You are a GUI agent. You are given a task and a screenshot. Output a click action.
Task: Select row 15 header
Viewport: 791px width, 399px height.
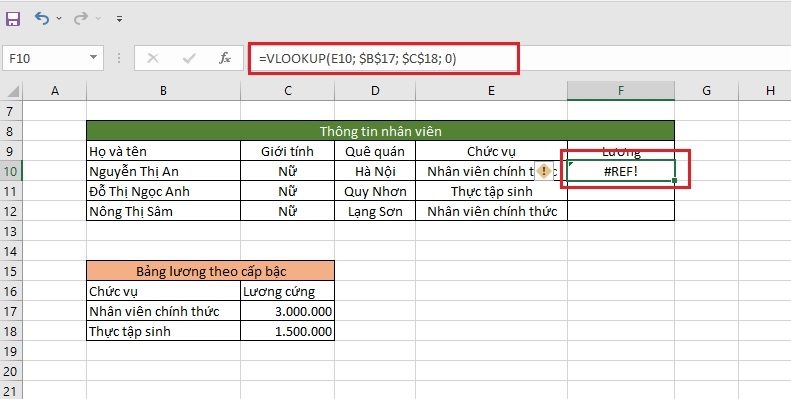click(11, 271)
